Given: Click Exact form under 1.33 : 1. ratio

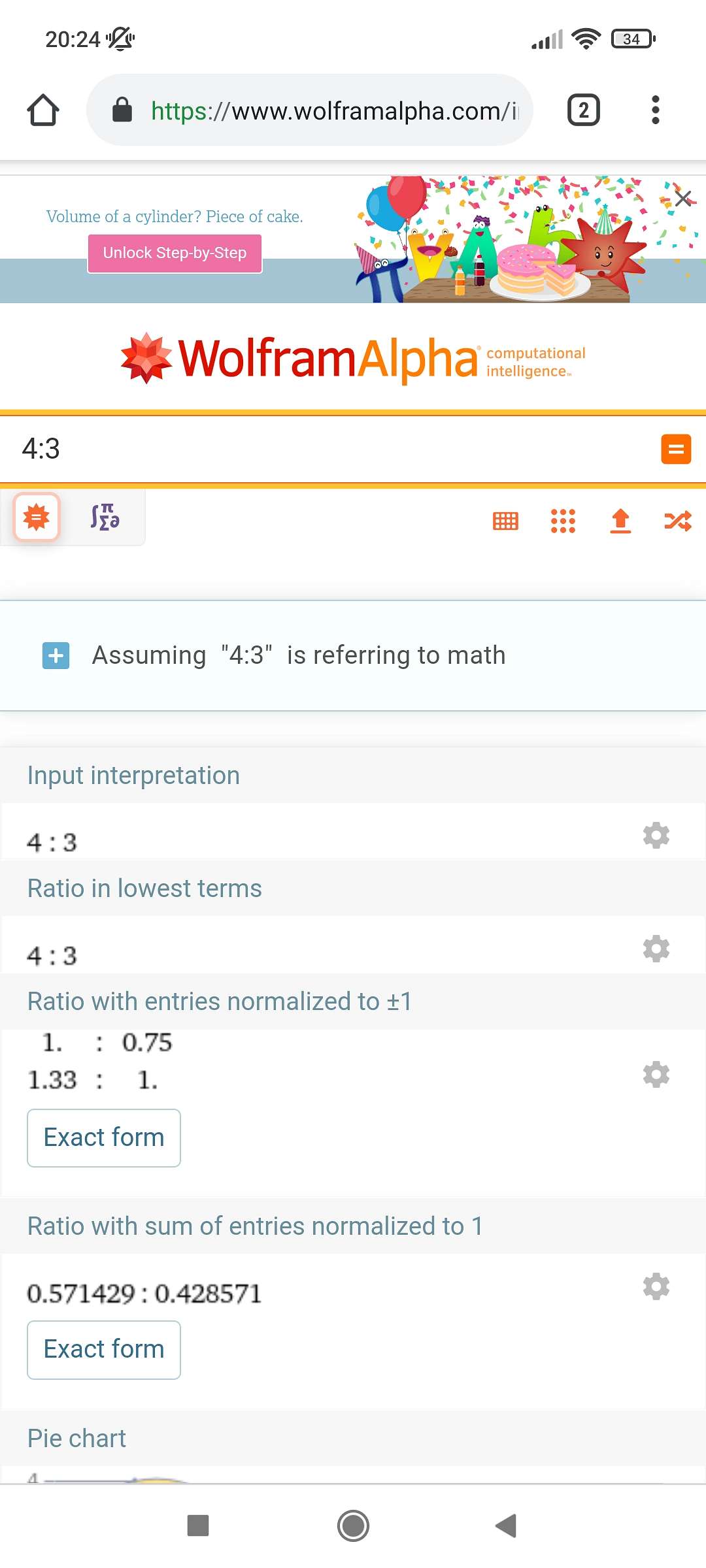Looking at the screenshot, I should click(104, 1137).
